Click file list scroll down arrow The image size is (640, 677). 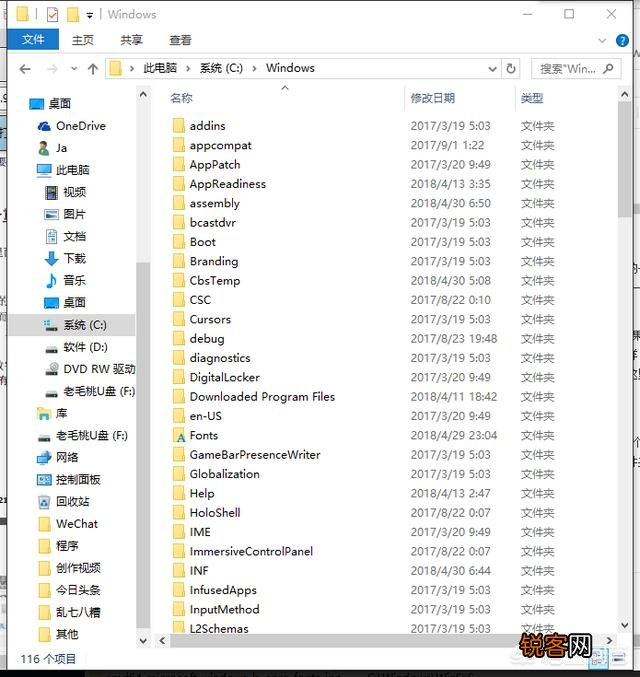pyautogui.click(x=624, y=625)
